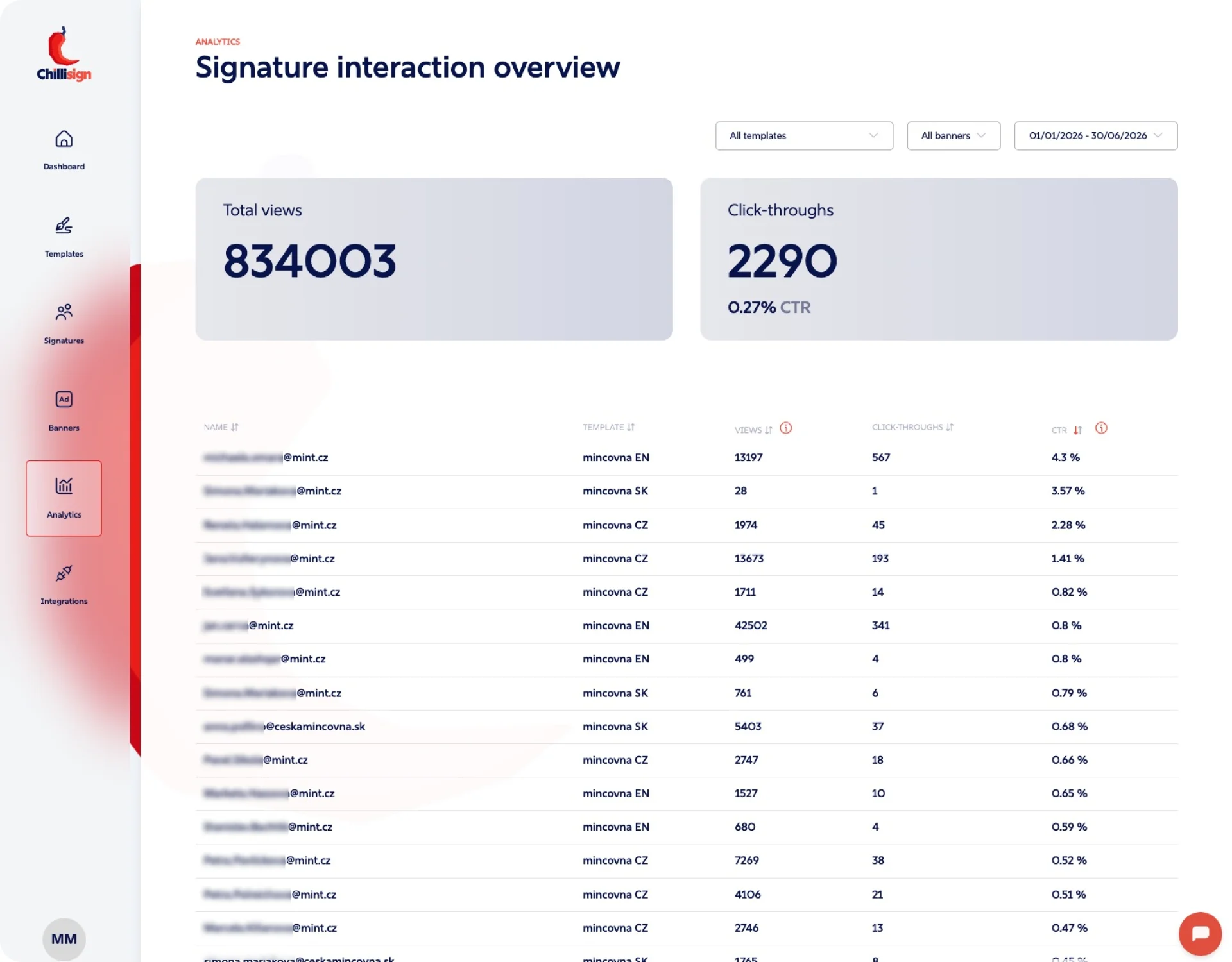Show info tooltip for Views column
The height and width of the screenshot is (962, 1232).
coord(786,428)
